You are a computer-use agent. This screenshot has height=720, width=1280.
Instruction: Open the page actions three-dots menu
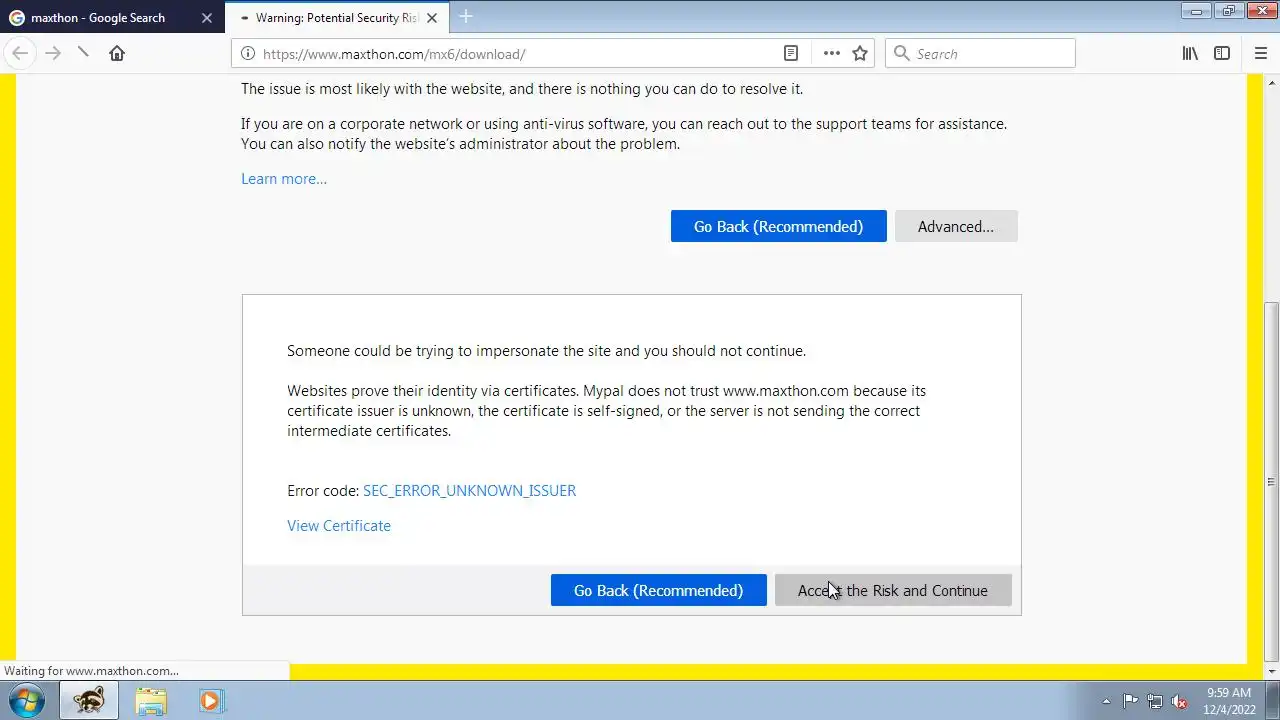pos(831,54)
